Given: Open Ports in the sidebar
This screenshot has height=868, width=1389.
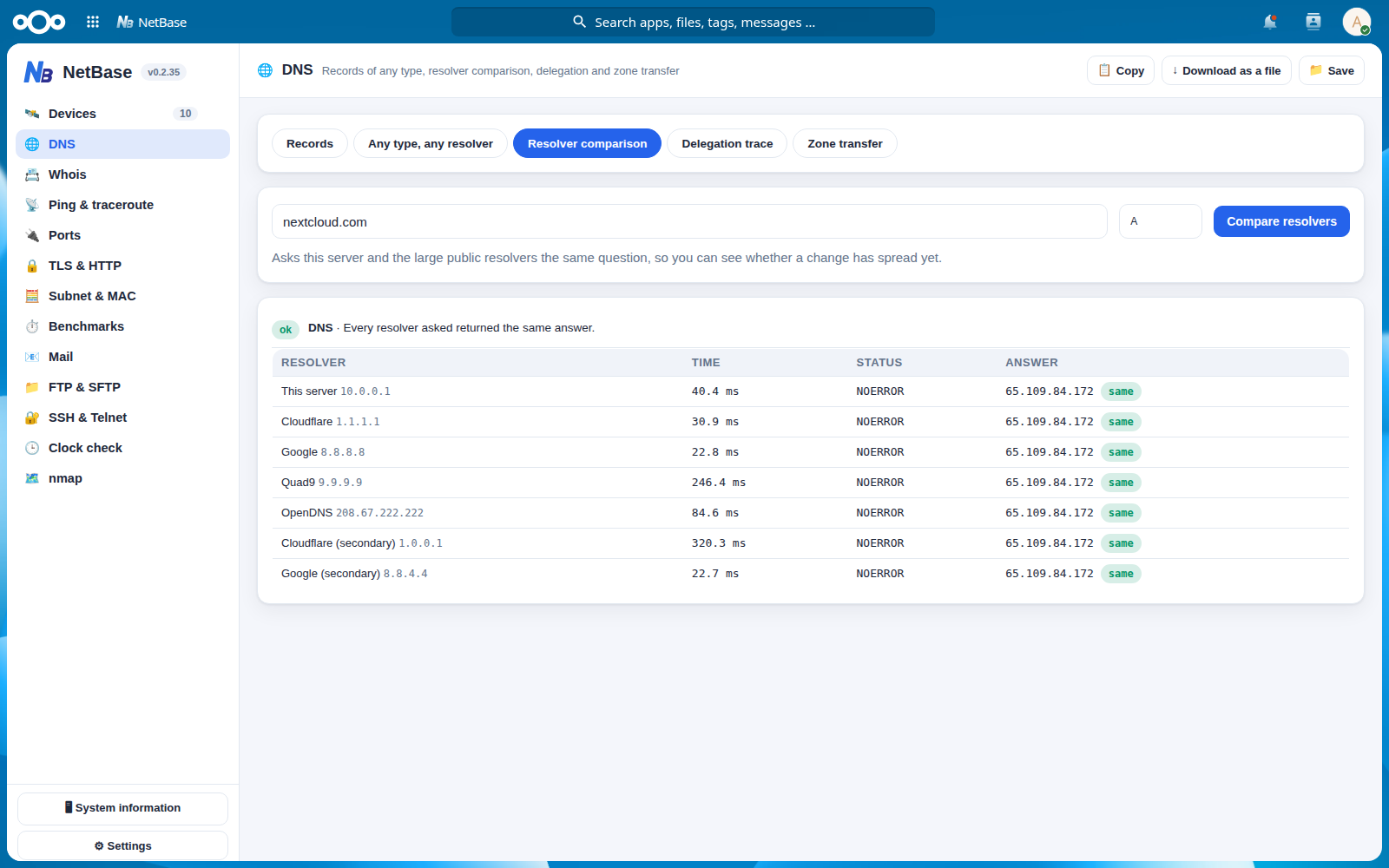Looking at the screenshot, I should pyautogui.click(x=122, y=235).
